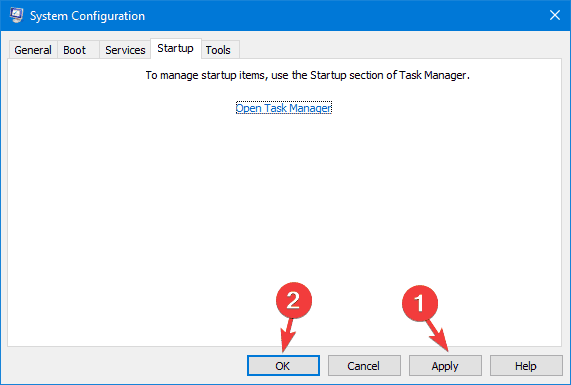Screen dimensions: 571x385
Task: Click the 'To manage startup items' text
Action: (x=308, y=75)
